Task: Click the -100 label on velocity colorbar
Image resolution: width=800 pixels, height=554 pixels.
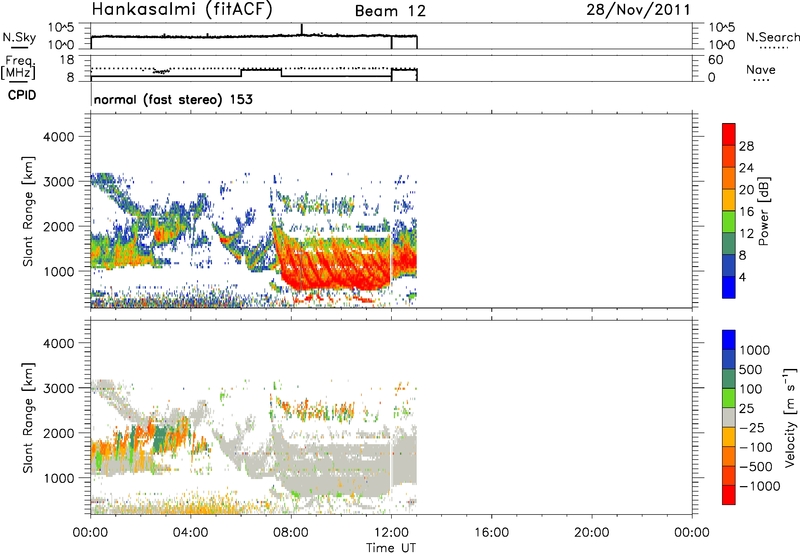Action: point(755,447)
